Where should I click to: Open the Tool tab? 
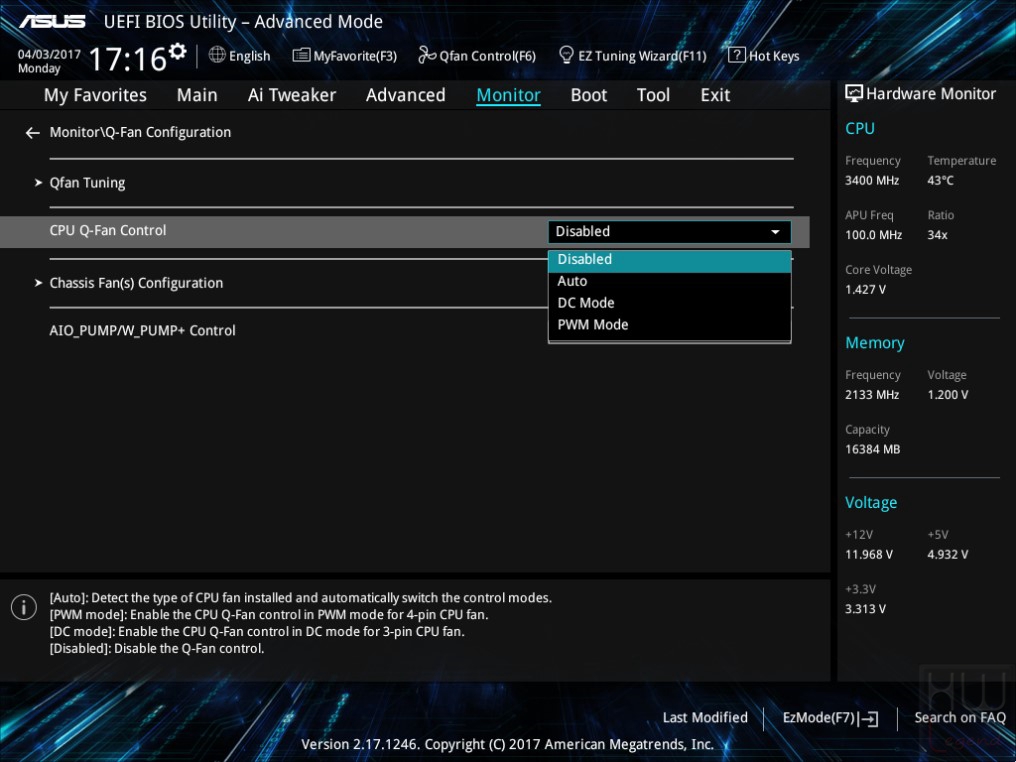[653, 95]
